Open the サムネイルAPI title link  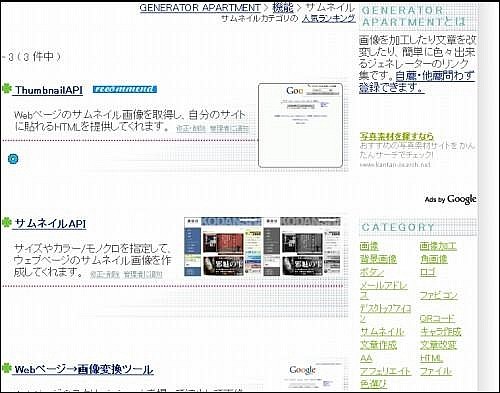(x=50, y=223)
